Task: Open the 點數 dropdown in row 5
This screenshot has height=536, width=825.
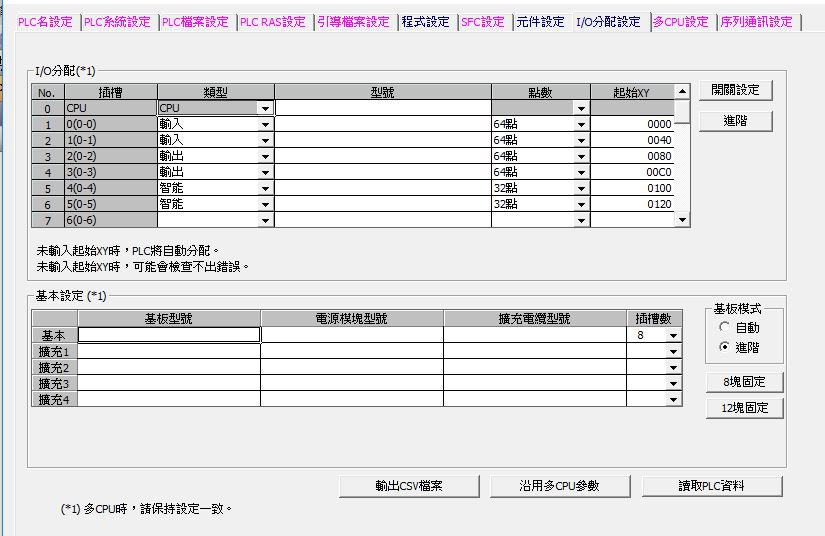Action: point(581,188)
